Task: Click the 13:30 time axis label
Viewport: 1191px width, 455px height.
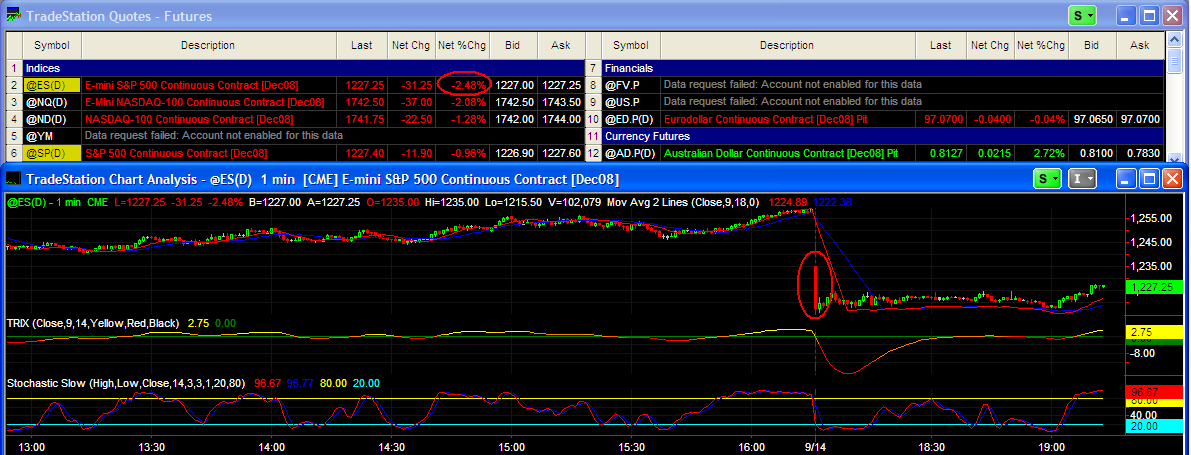Action: [x=151, y=446]
